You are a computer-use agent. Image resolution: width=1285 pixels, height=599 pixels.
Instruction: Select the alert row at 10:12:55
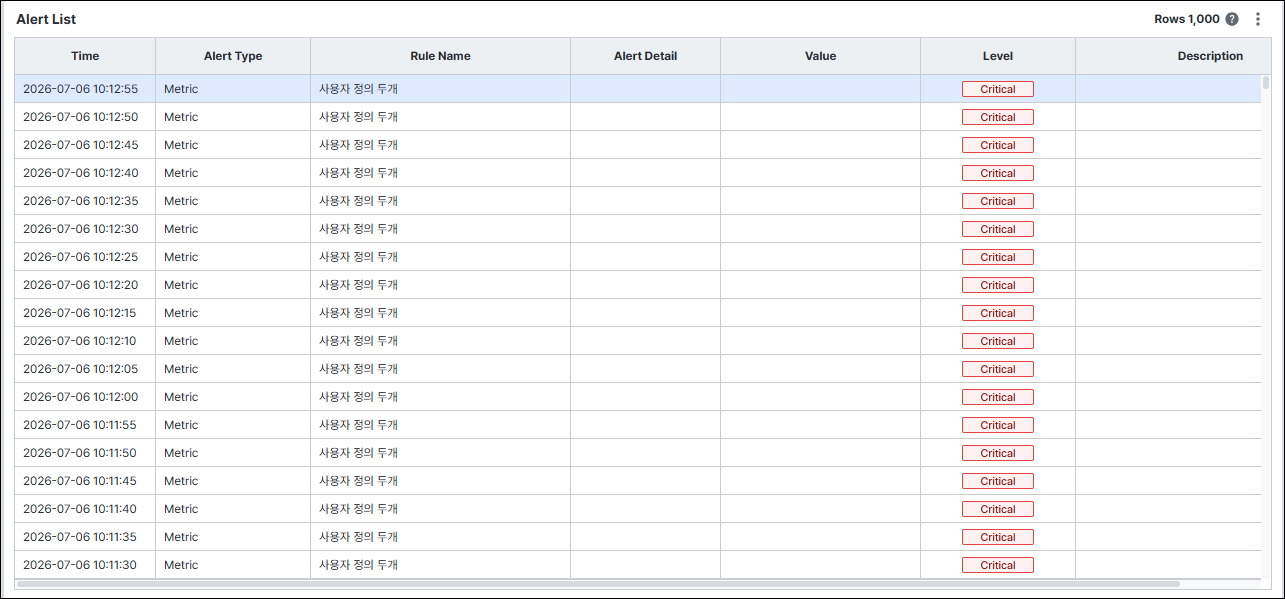pyautogui.click(x=638, y=89)
